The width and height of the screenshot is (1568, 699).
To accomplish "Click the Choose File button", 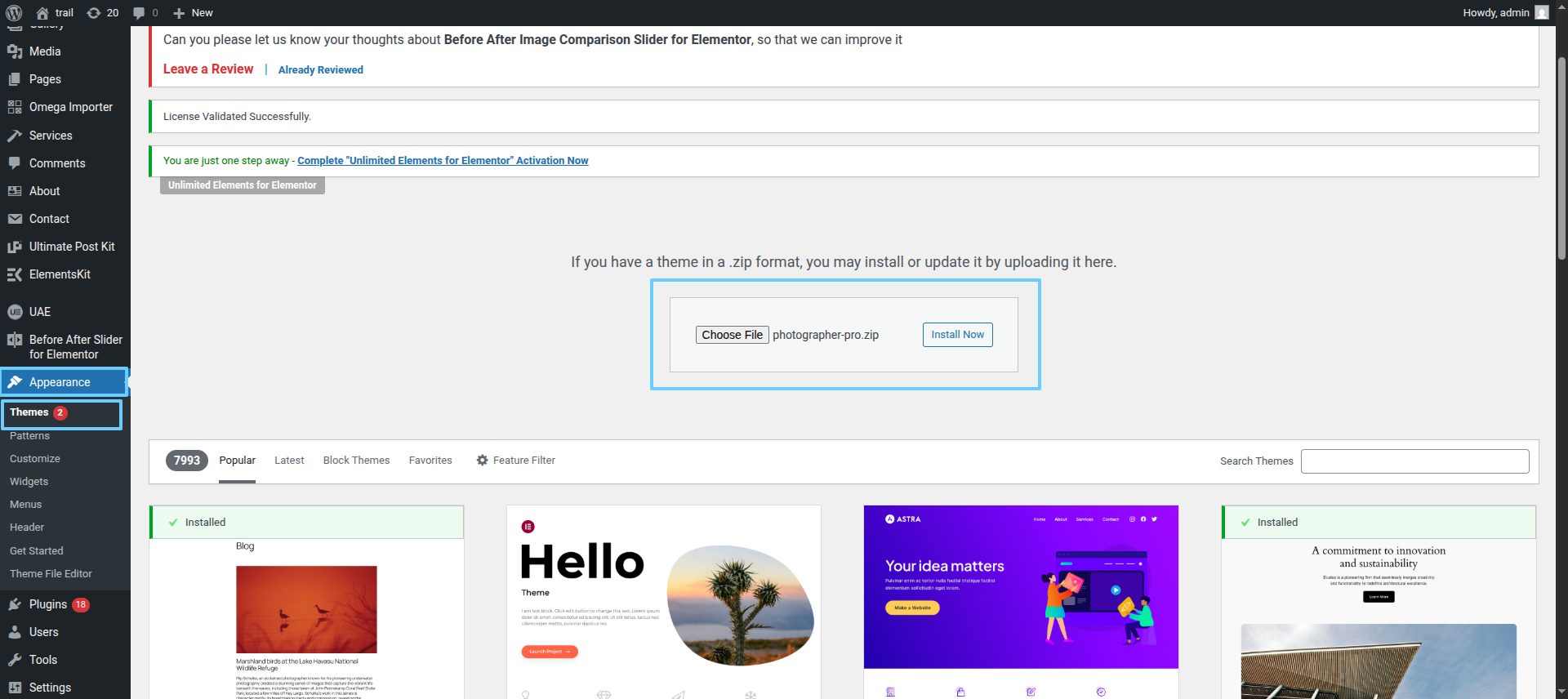I will pyautogui.click(x=732, y=335).
